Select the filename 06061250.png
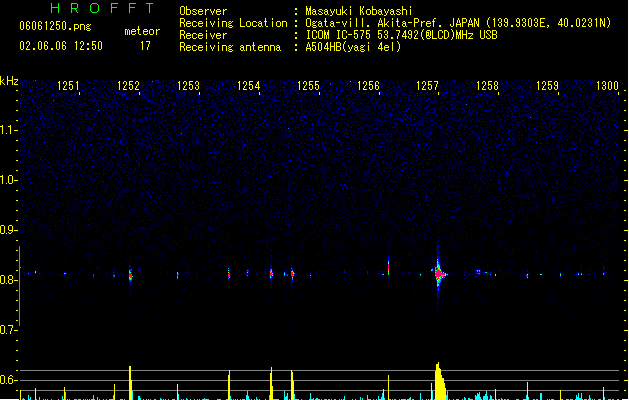Image resolution: width=629 pixels, height=400 pixels. pyautogui.click(x=55, y=26)
